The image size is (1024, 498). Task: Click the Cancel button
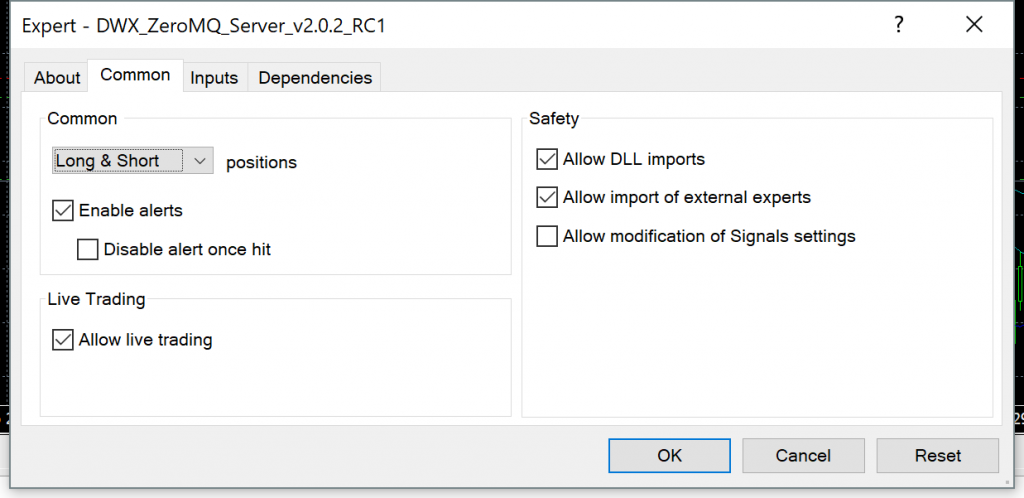pyautogui.click(x=803, y=455)
